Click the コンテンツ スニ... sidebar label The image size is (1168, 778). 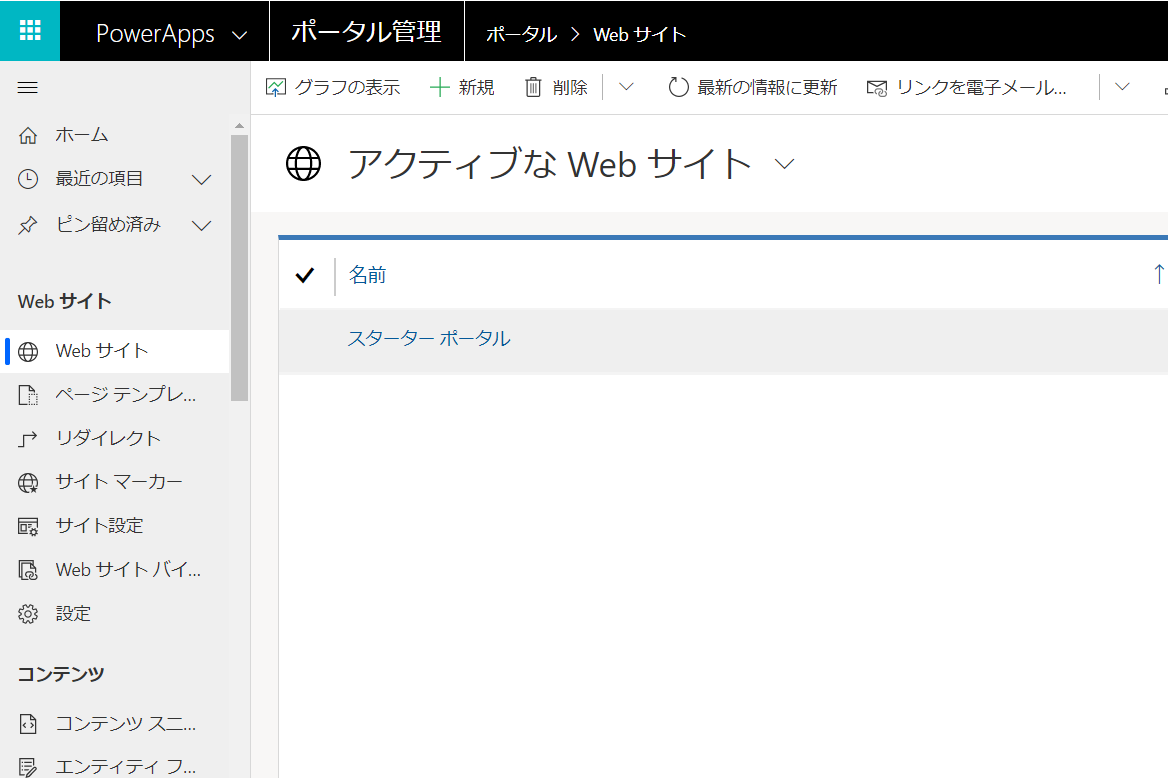click(126, 723)
